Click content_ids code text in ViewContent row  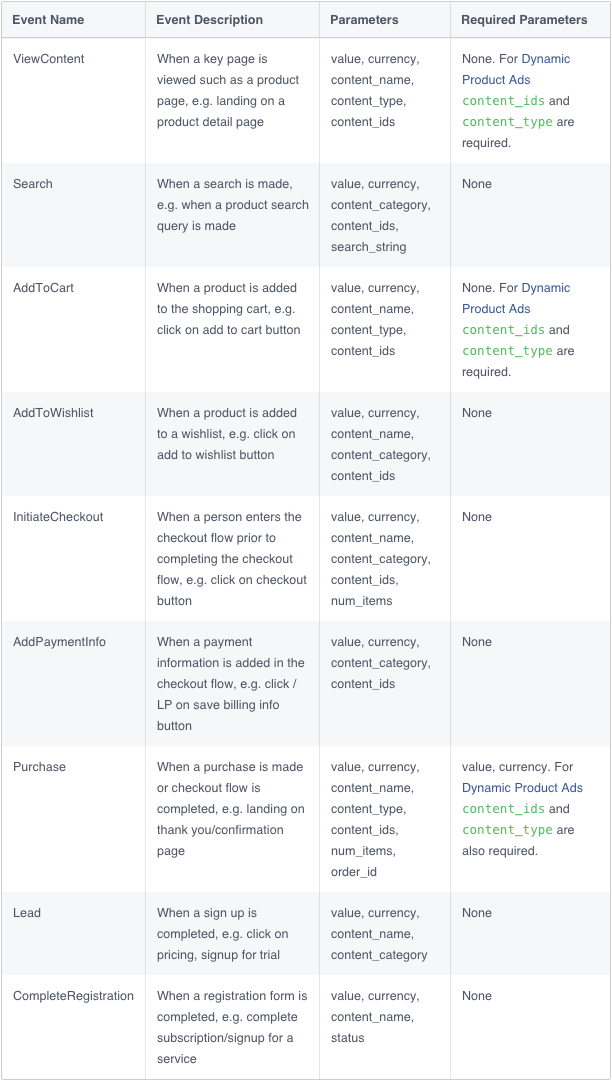(502, 101)
